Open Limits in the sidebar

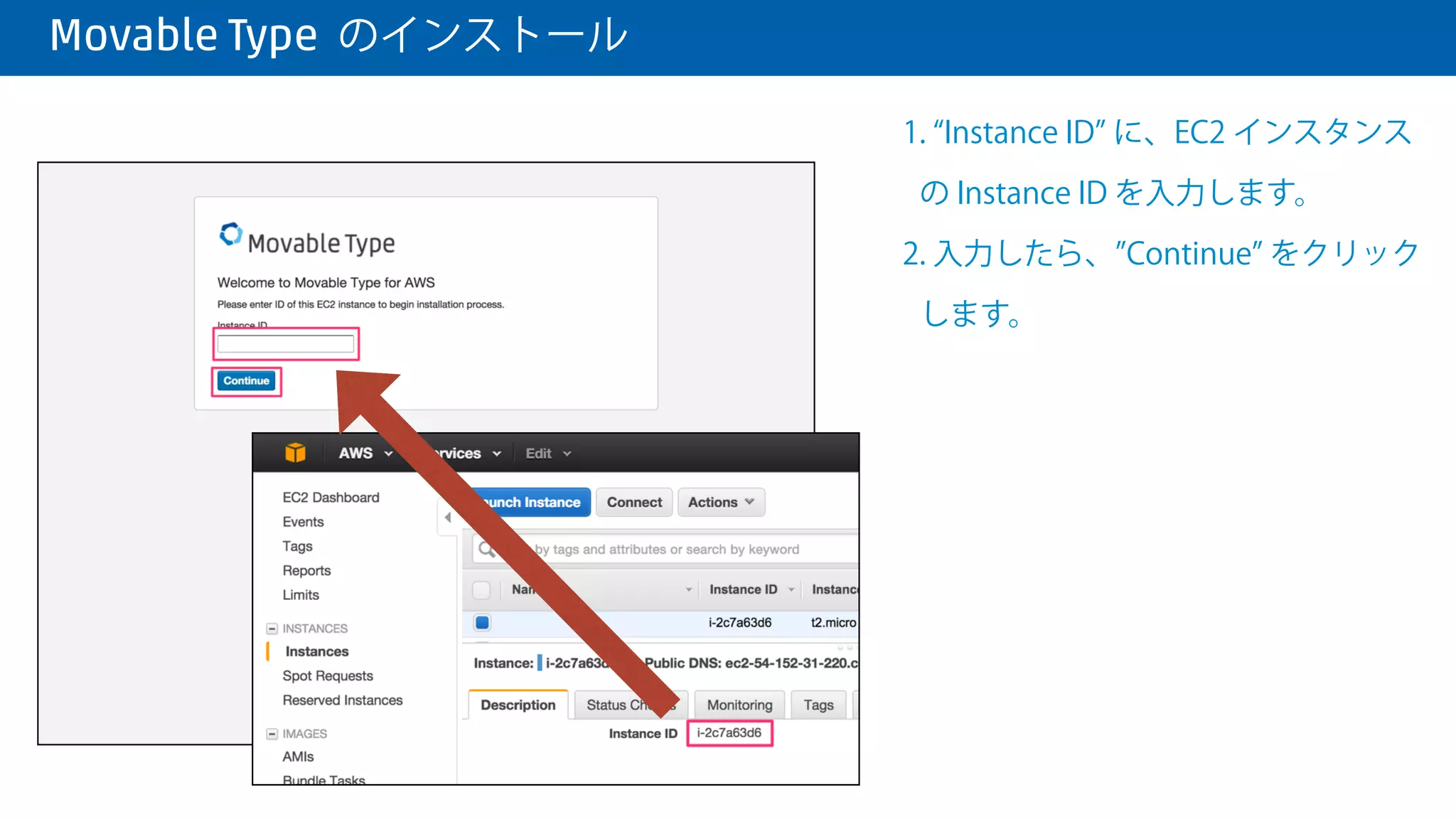pos(301,595)
